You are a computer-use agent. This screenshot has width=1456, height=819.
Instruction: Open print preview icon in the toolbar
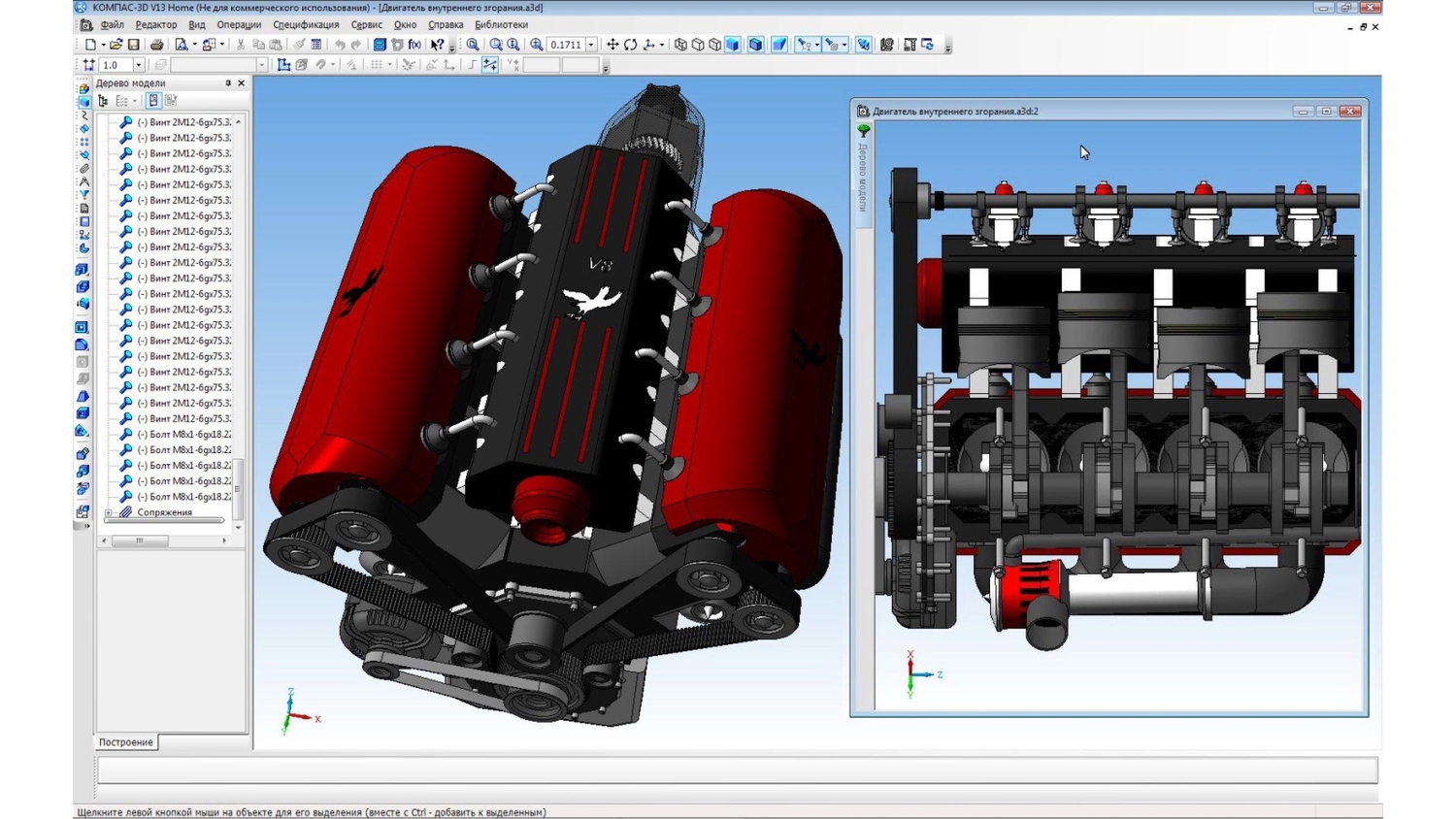click(182, 45)
